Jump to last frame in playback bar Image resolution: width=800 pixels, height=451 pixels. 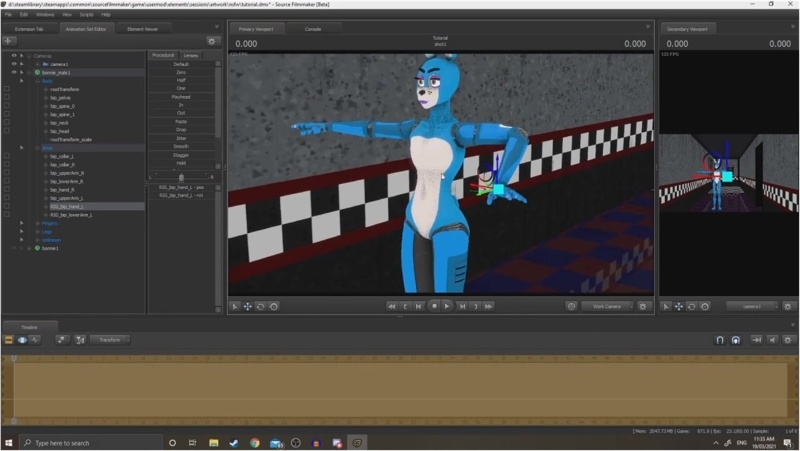489,307
